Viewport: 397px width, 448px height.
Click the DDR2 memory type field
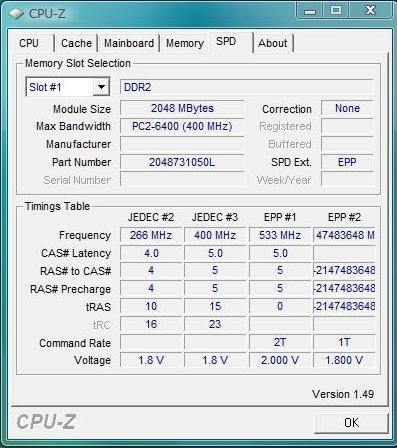(246, 87)
